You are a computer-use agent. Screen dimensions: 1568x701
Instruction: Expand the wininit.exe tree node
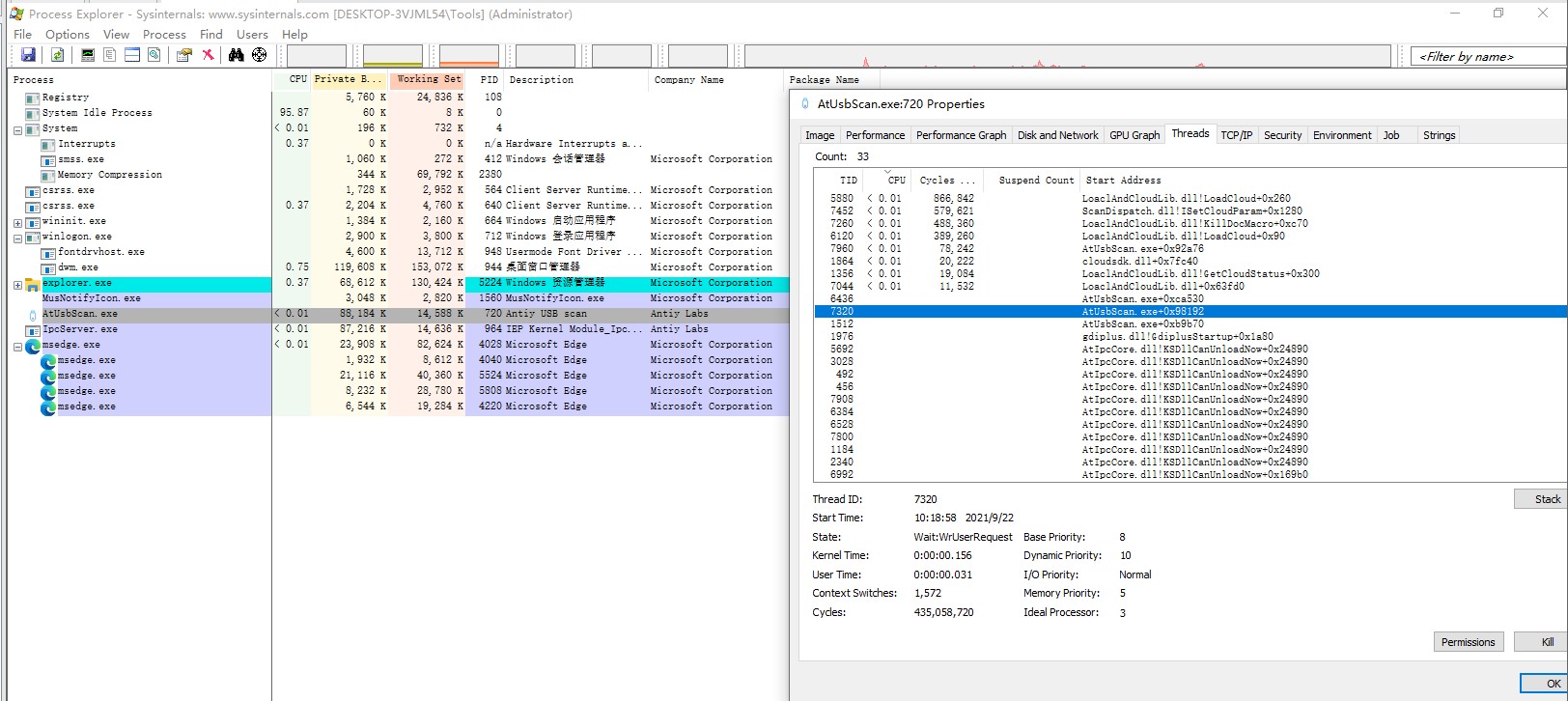(17, 222)
